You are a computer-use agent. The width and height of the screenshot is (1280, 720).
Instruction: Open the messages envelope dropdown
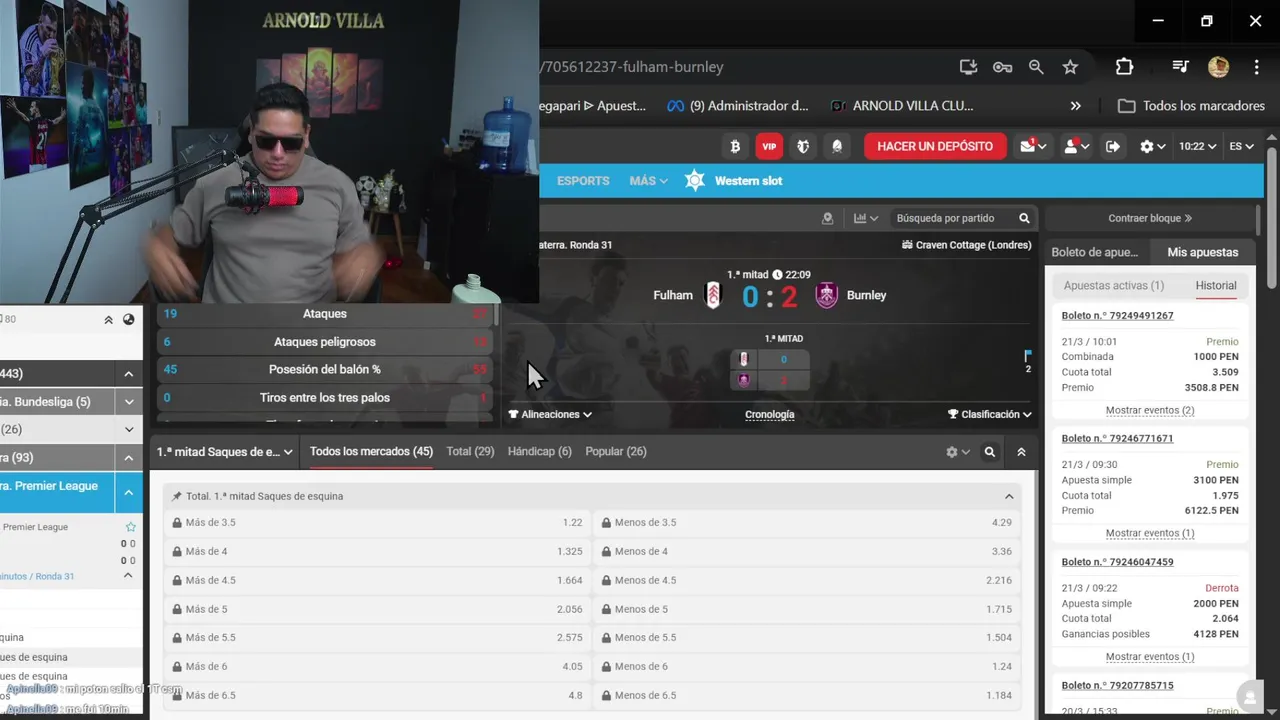pos(1033,146)
